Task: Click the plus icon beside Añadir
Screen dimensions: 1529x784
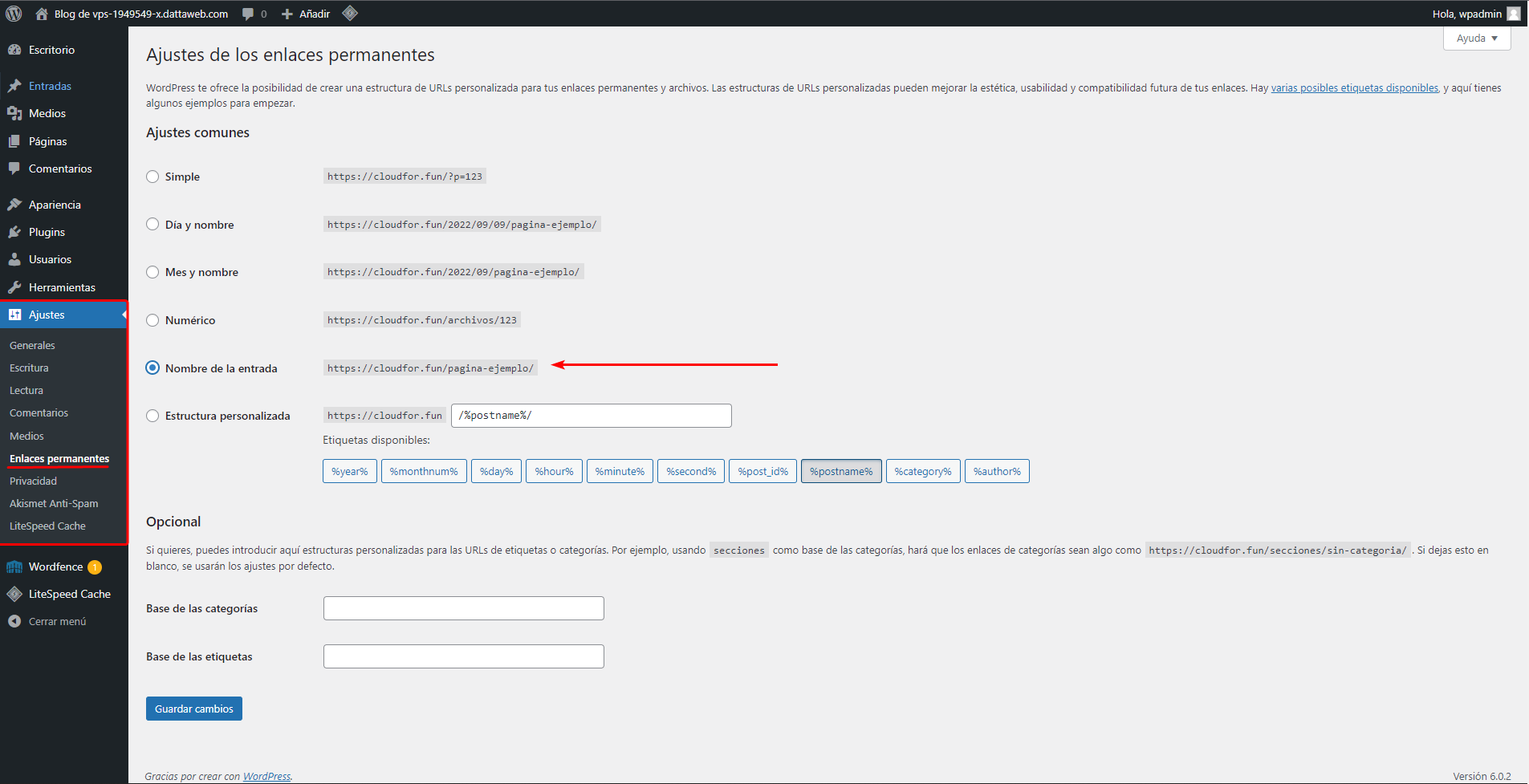Action: [287, 14]
